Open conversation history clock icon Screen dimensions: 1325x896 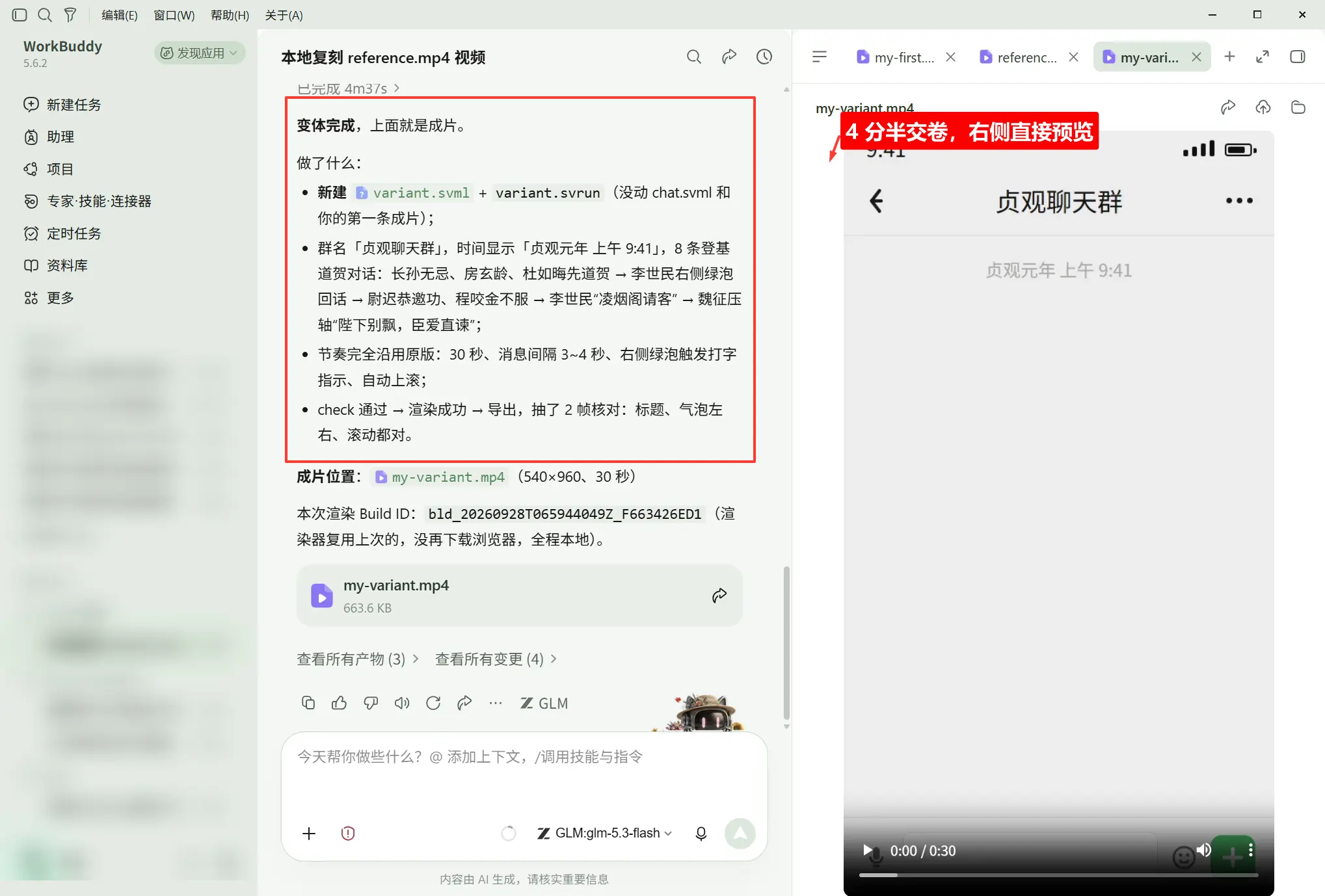click(764, 57)
